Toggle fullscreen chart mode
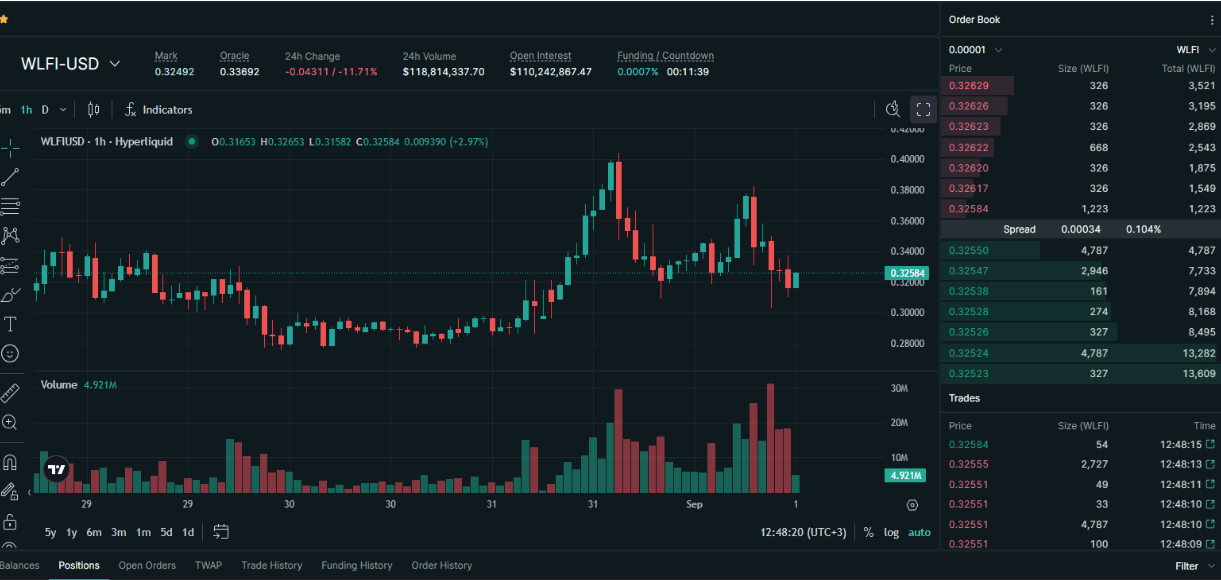The height and width of the screenshot is (580, 1221). pyautogui.click(x=923, y=110)
